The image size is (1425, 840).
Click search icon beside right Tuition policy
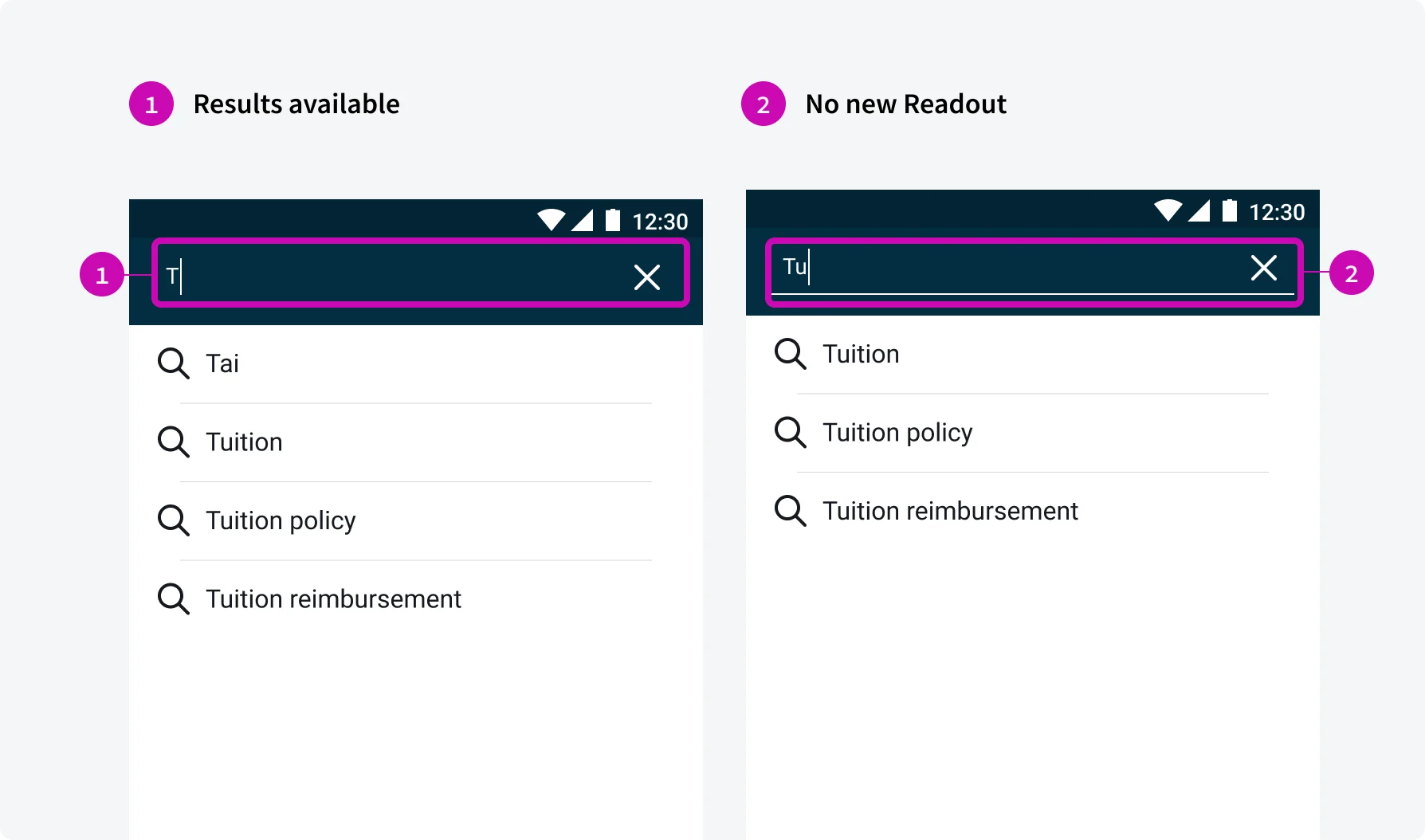[x=790, y=432]
